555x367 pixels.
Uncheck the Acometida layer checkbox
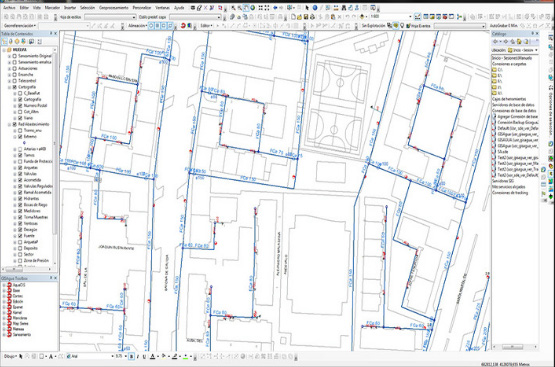click(x=20, y=180)
